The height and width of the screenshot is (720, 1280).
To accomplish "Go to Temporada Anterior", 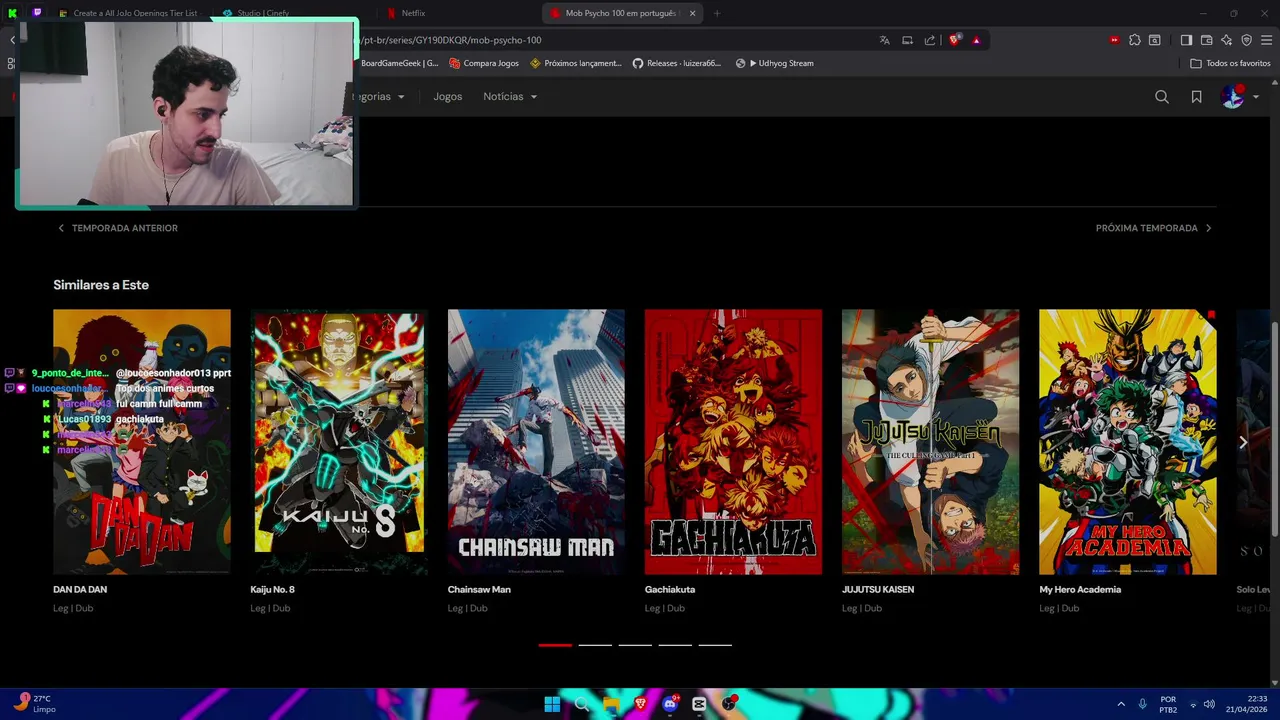I will [x=118, y=228].
